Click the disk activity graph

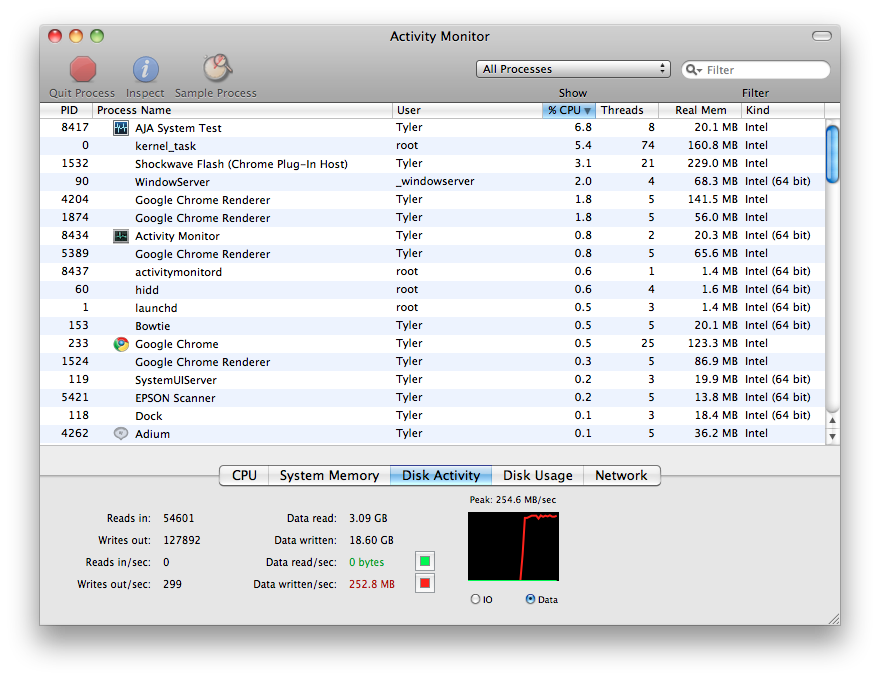(x=513, y=546)
